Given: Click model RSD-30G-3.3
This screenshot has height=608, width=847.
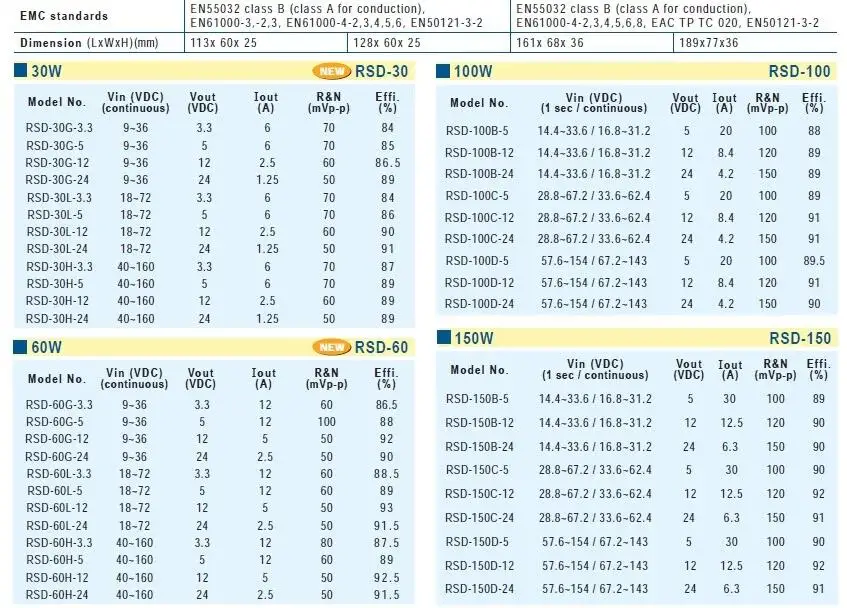Looking at the screenshot, I should click(x=59, y=128).
